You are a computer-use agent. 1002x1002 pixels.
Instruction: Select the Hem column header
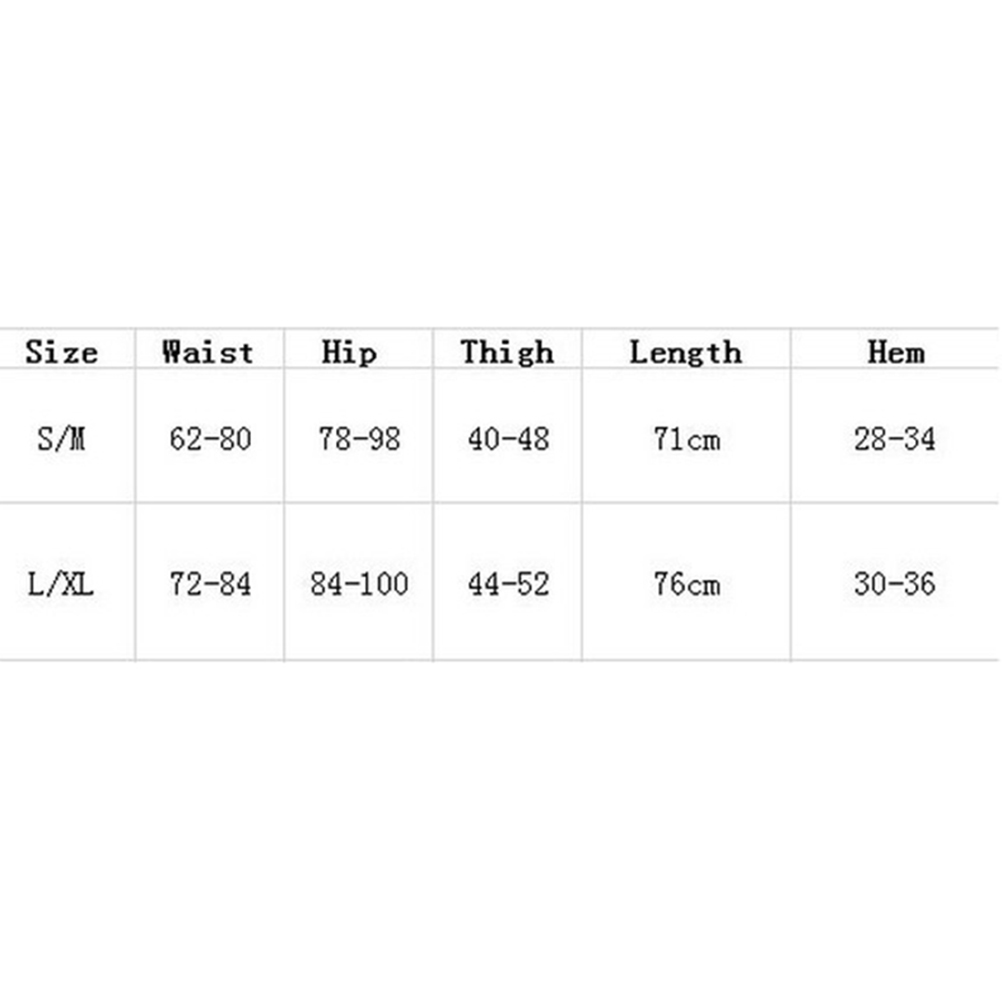point(895,352)
